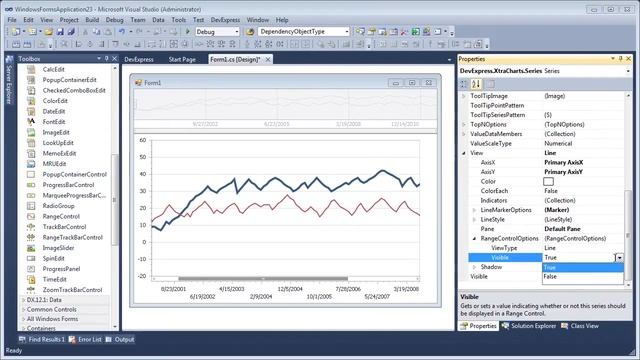Start debugging with the green play icon
The width and height of the screenshot is (640, 360).
coord(188,31)
